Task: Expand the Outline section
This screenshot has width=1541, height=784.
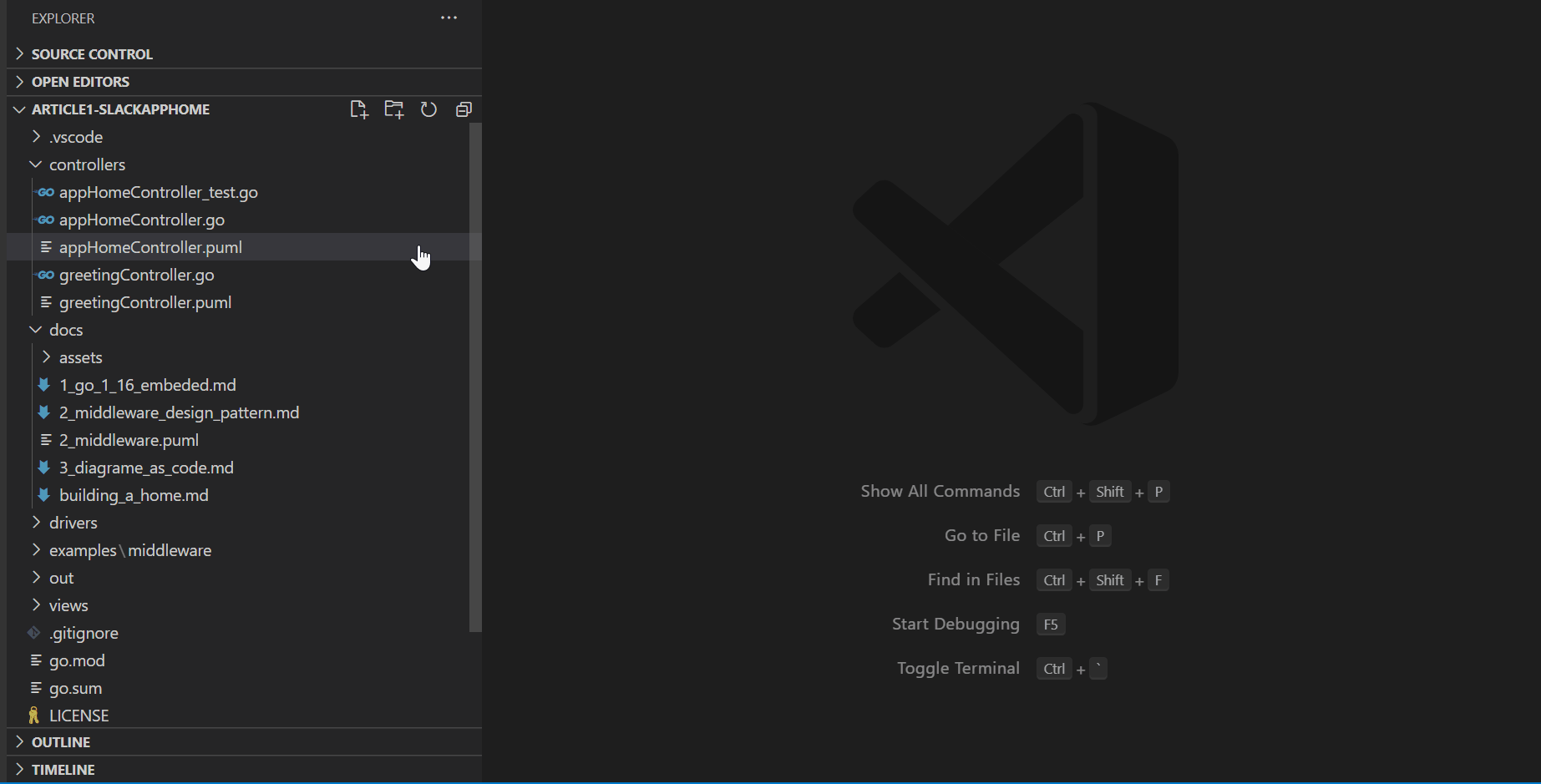Action: [244, 742]
